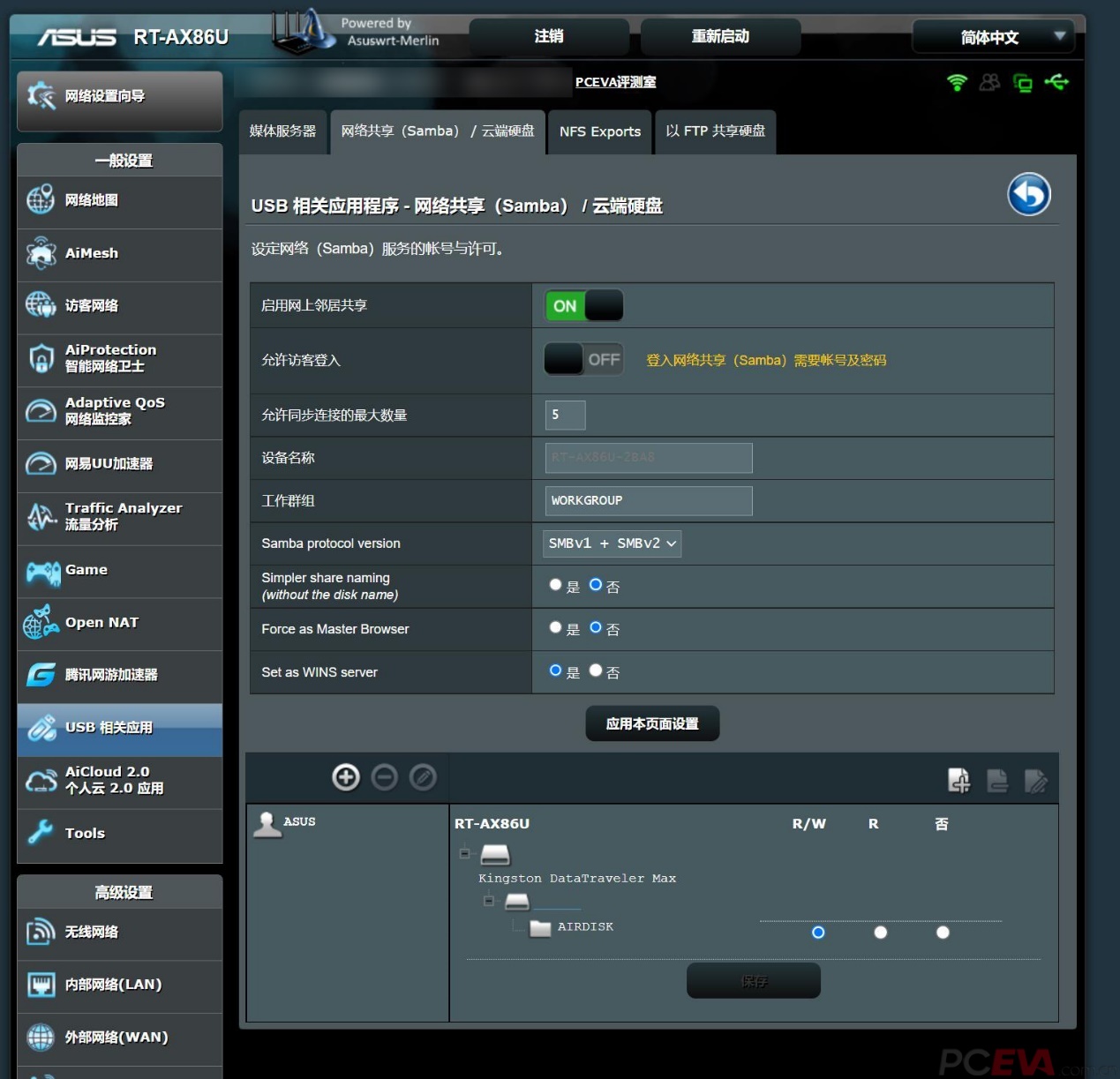The width and height of the screenshot is (1120, 1079).
Task: Enable 允许访客登入 switch
Action: pos(583,358)
